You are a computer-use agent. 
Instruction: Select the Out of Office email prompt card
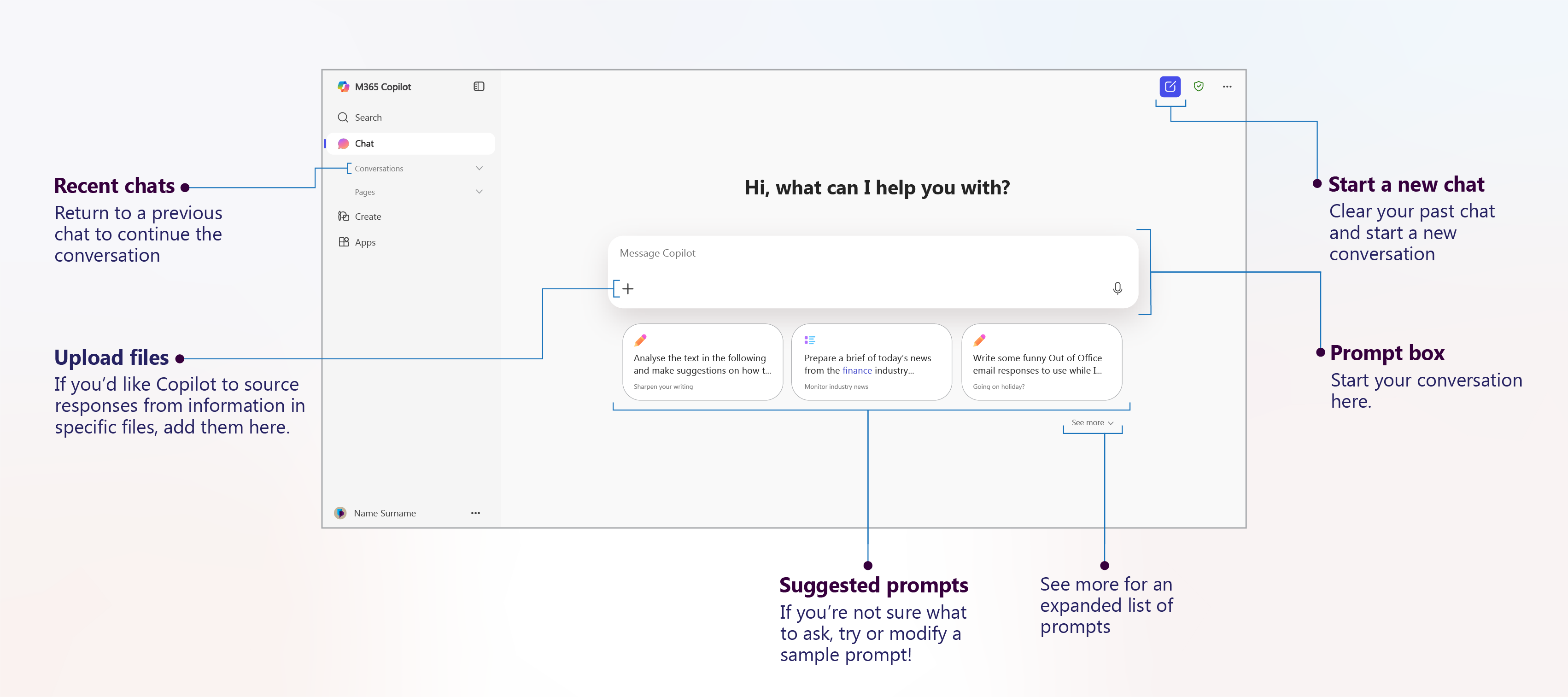[x=1041, y=362]
